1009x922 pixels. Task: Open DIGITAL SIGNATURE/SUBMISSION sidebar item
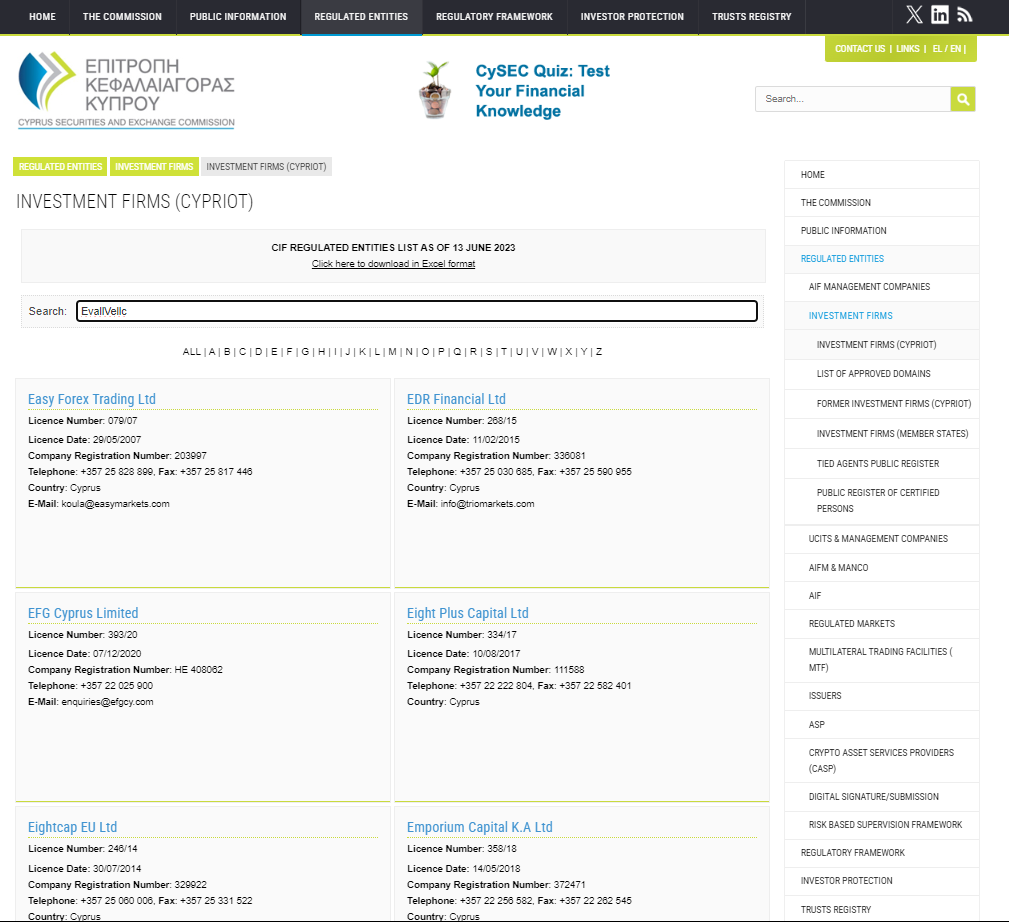882,797
